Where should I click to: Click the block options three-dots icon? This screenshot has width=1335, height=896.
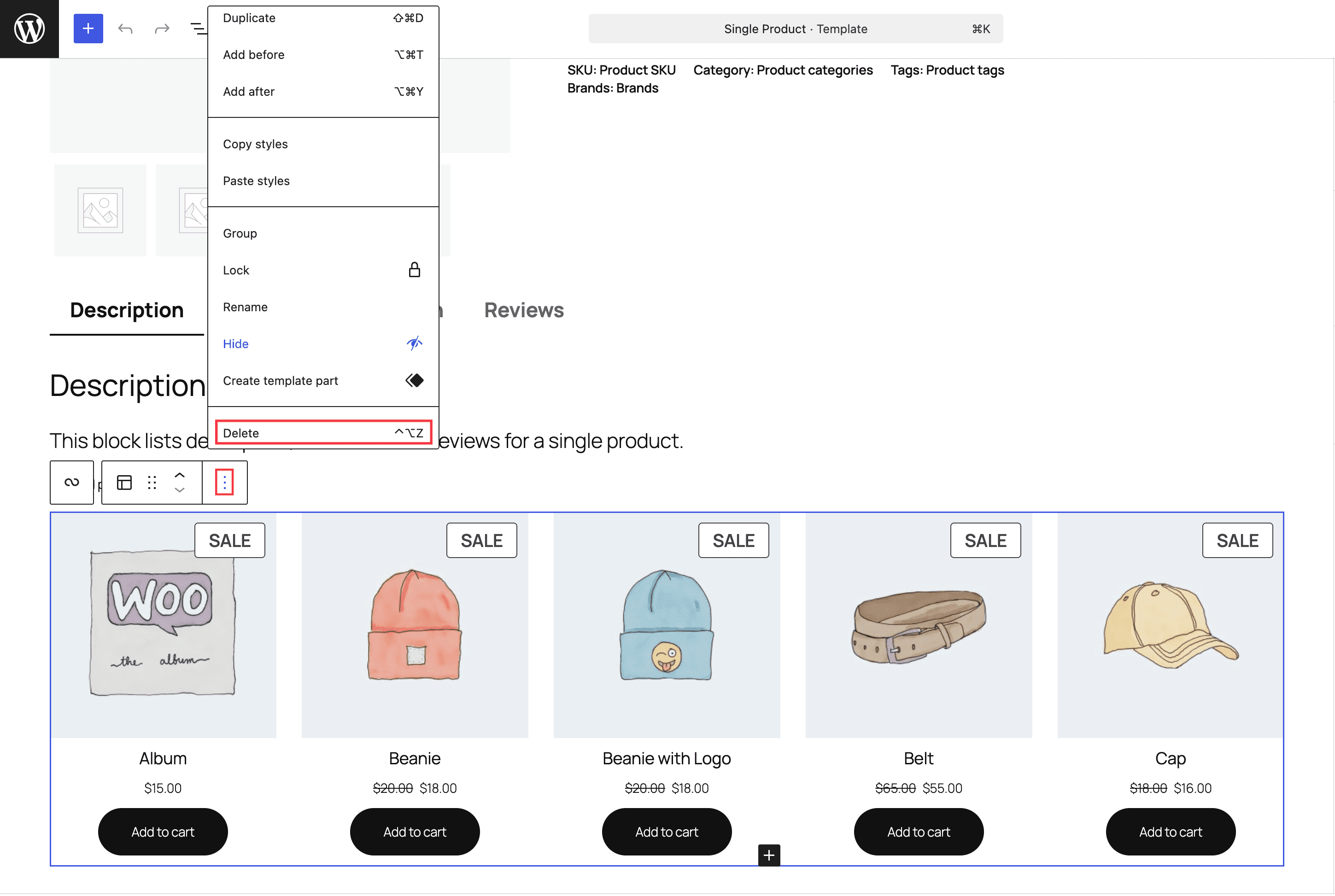[225, 483]
